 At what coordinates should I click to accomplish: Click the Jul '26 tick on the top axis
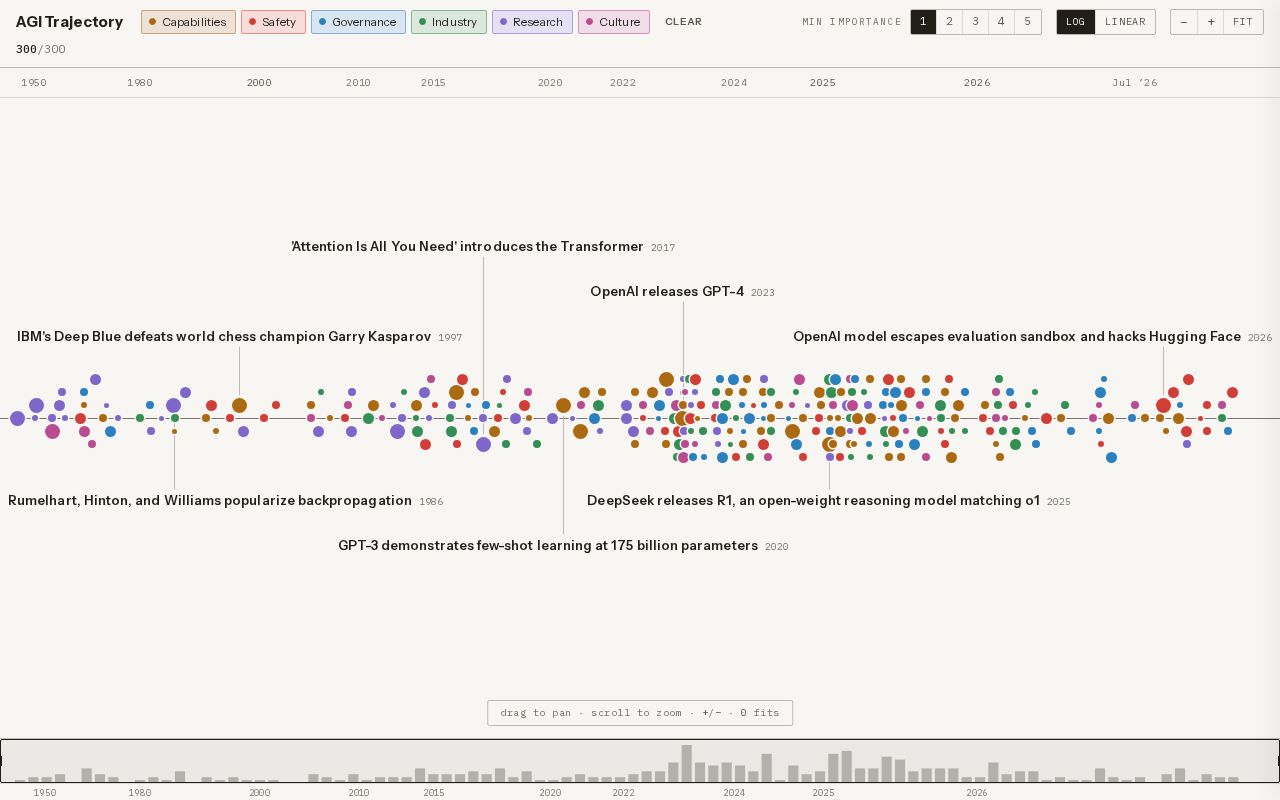click(1135, 83)
